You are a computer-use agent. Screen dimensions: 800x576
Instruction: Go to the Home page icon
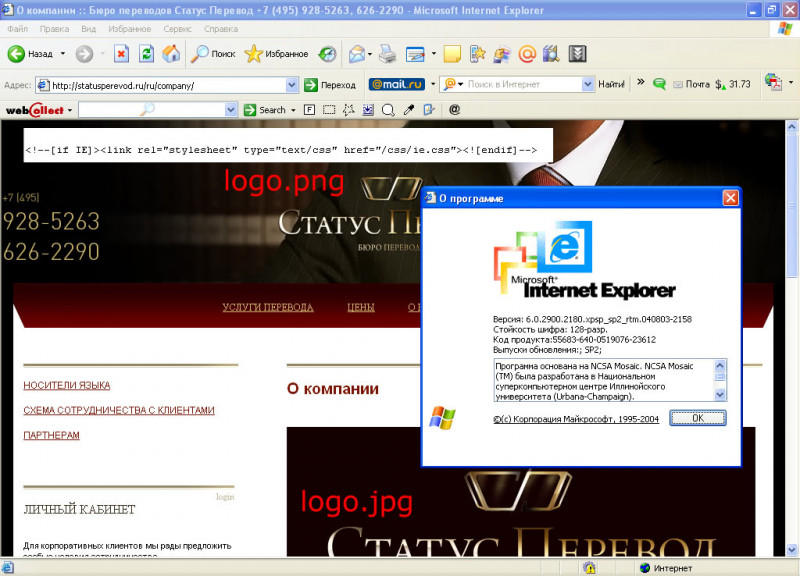(x=171, y=54)
